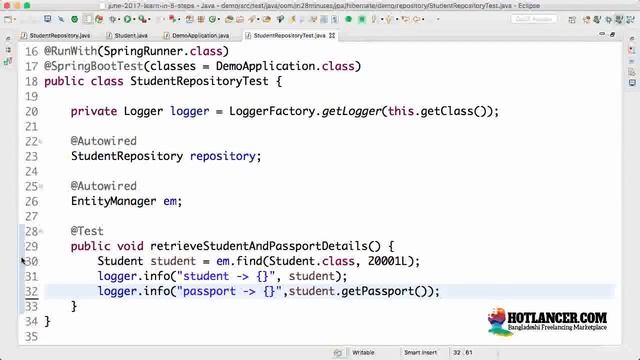Click the lowest right sidebar view icon
This screenshot has height=360, width=640.
(632, 83)
